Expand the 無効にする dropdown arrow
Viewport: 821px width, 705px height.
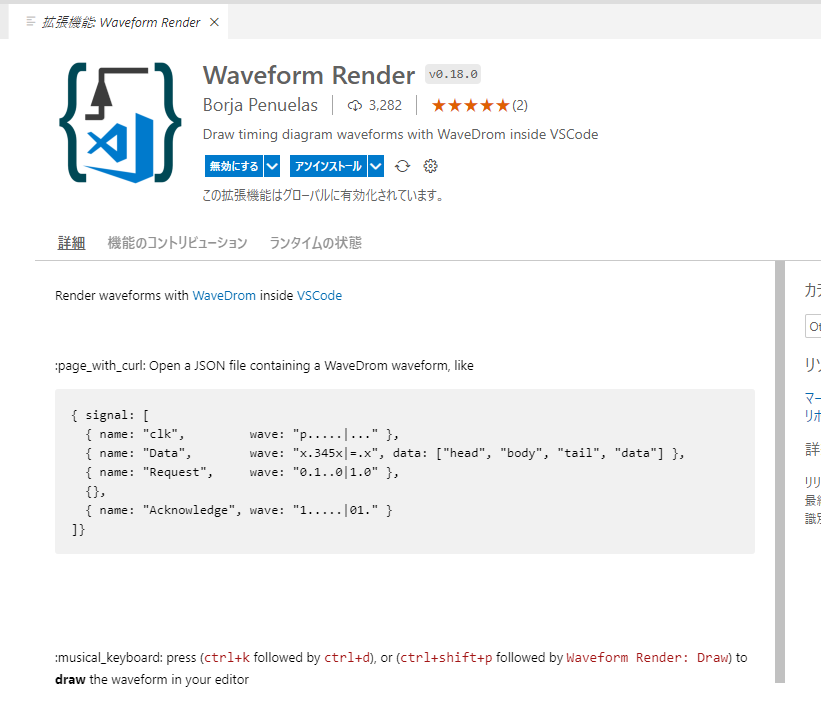(272, 166)
